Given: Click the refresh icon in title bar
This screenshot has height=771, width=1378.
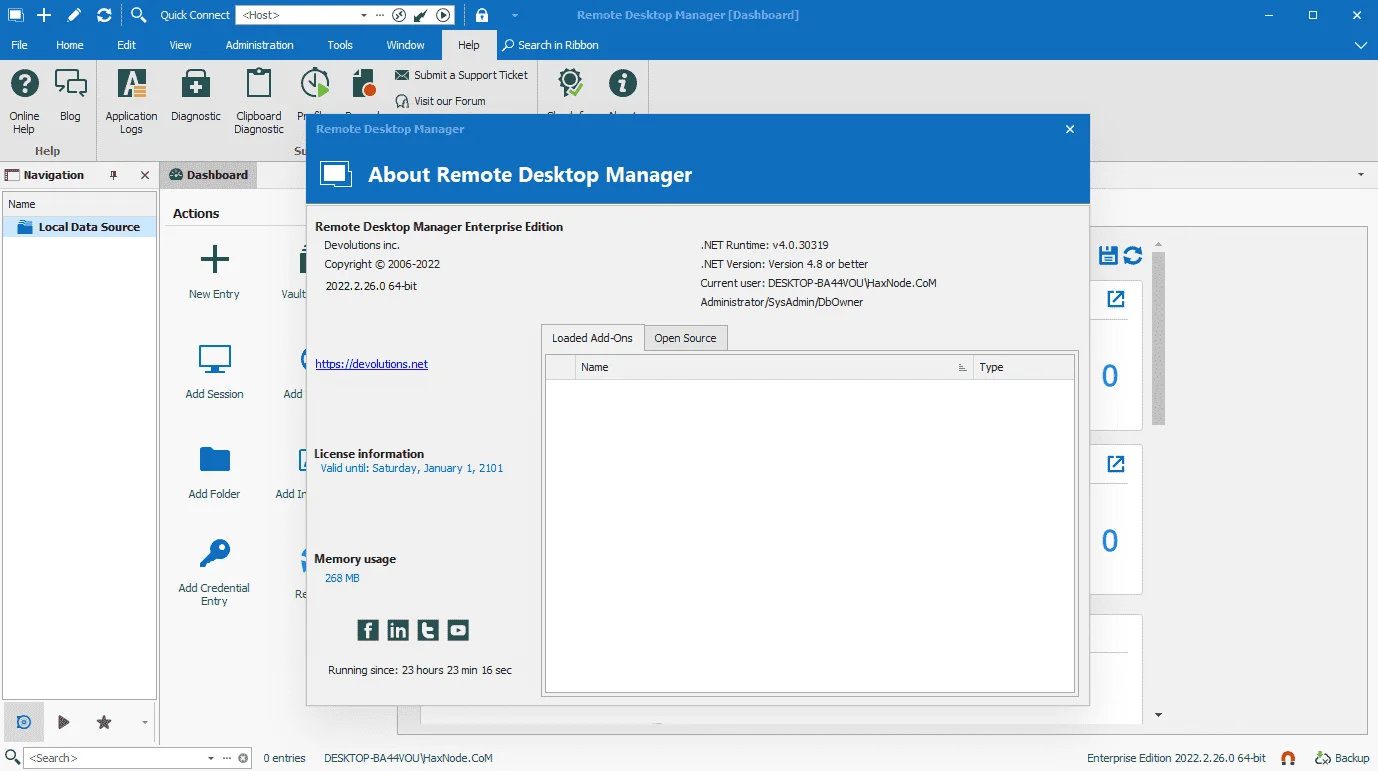Looking at the screenshot, I should pyautogui.click(x=104, y=15).
